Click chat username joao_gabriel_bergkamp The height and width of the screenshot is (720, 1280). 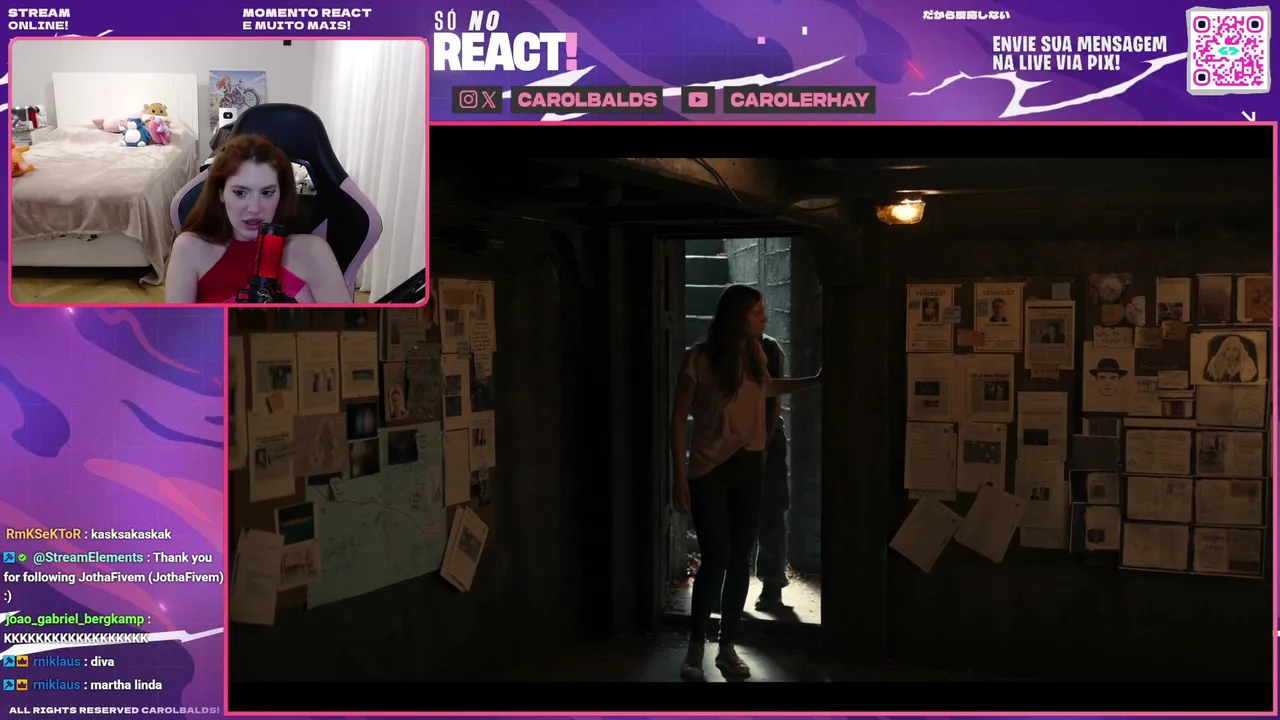point(74,620)
